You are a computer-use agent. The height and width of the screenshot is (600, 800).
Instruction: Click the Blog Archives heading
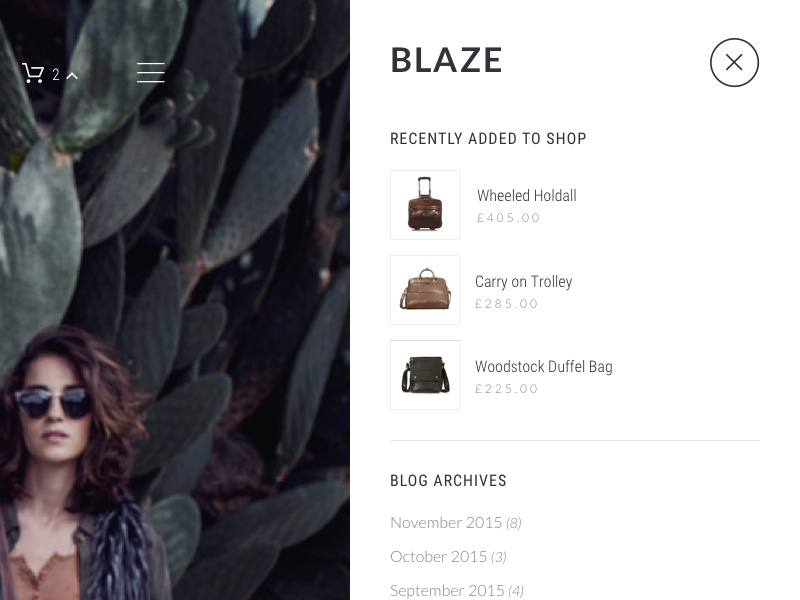pos(448,481)
